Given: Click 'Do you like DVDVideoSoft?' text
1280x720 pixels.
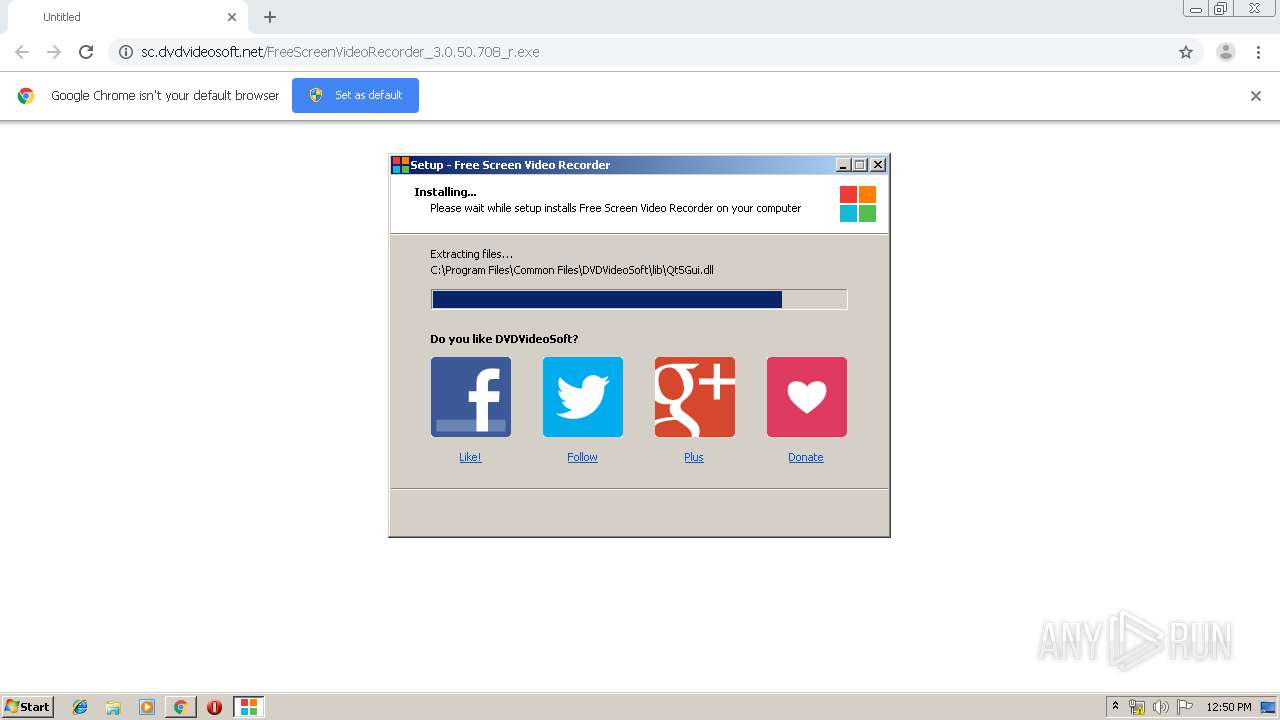Looking at the screenshot, I should pos(504,339).
